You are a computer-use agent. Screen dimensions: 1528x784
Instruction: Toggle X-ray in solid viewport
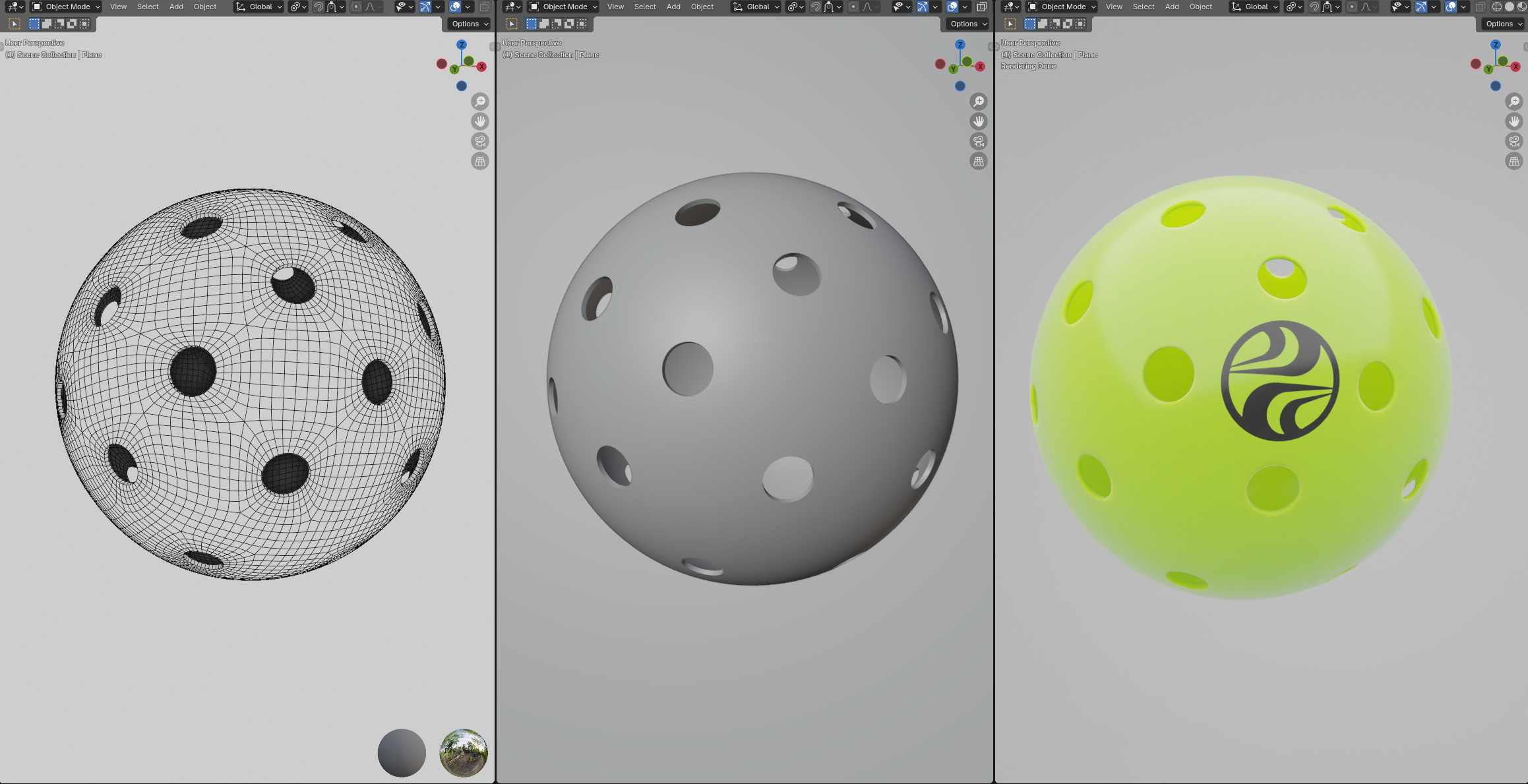981,7
